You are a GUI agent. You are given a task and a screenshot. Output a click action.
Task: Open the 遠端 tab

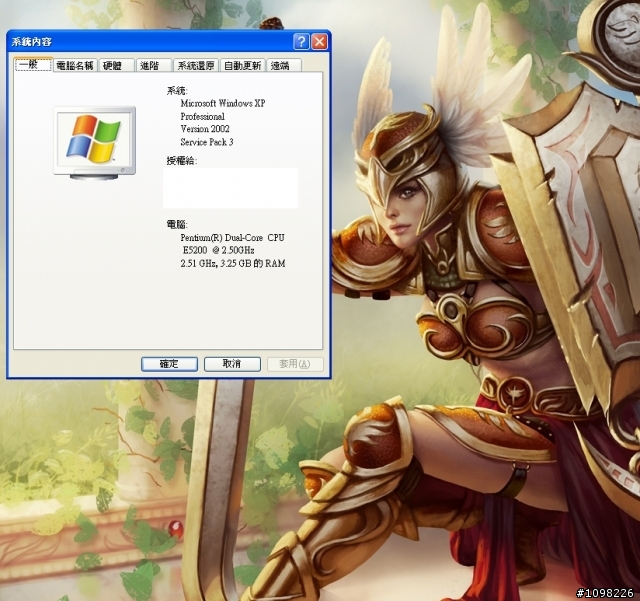pyautogui.click(x=284, y=65)
